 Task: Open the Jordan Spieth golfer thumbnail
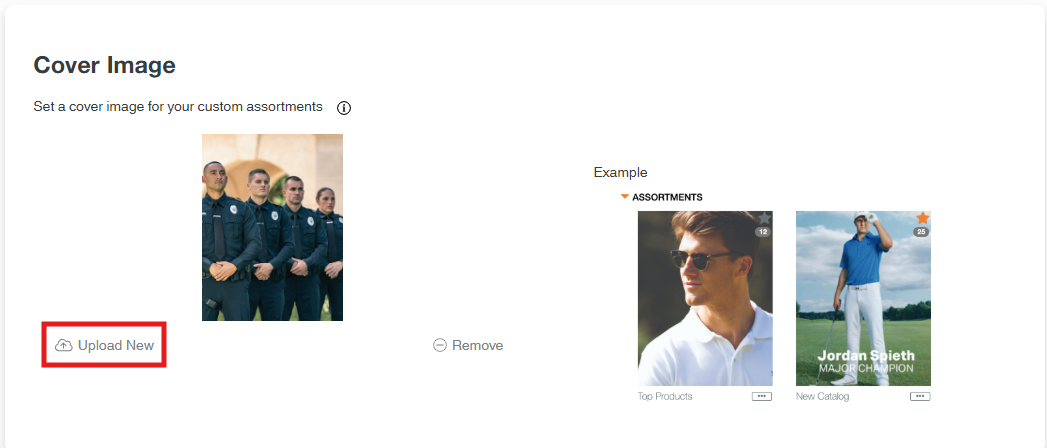(x=862, y=300)
